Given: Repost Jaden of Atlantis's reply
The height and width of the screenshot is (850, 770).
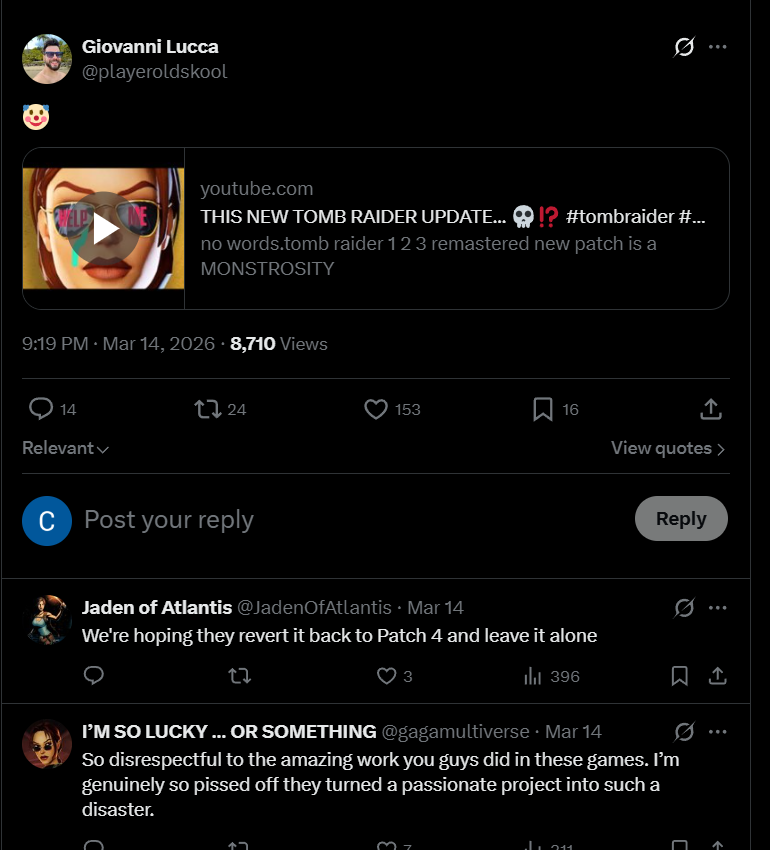Looking at the screenshot, I should 240,677.
